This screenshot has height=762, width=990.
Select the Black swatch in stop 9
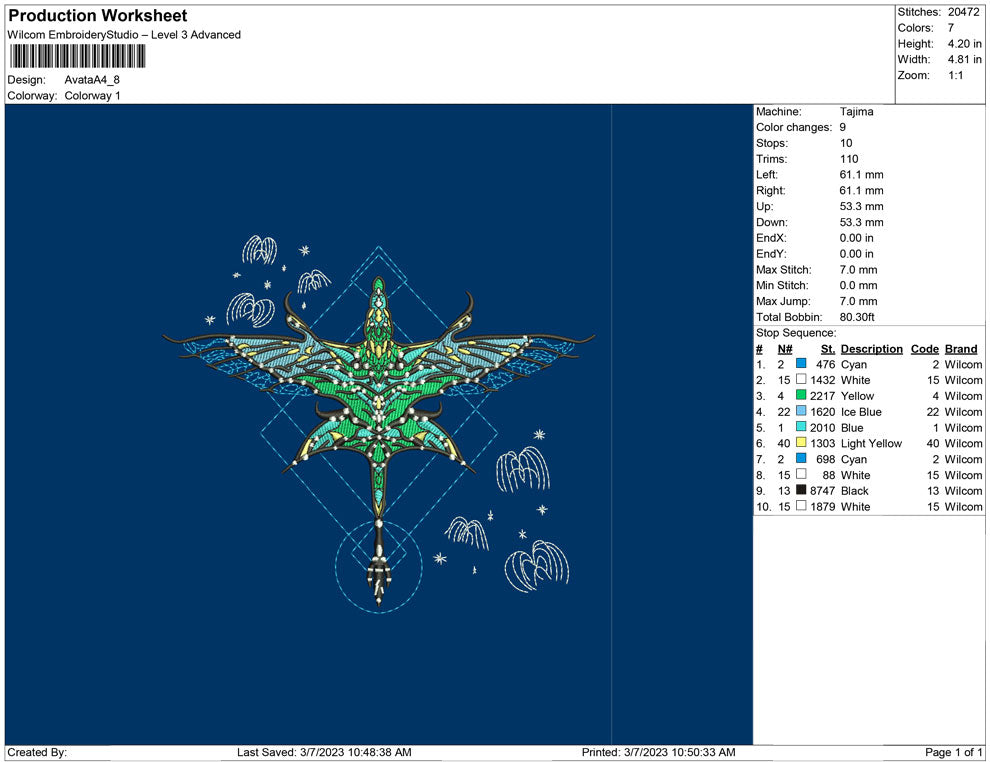801,490
